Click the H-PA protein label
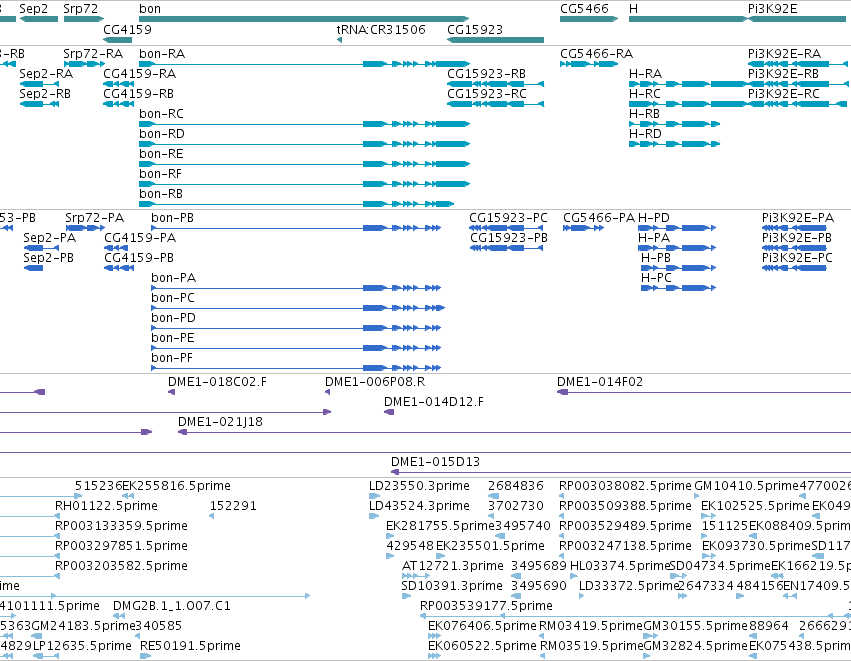 [x=654, y=238]
